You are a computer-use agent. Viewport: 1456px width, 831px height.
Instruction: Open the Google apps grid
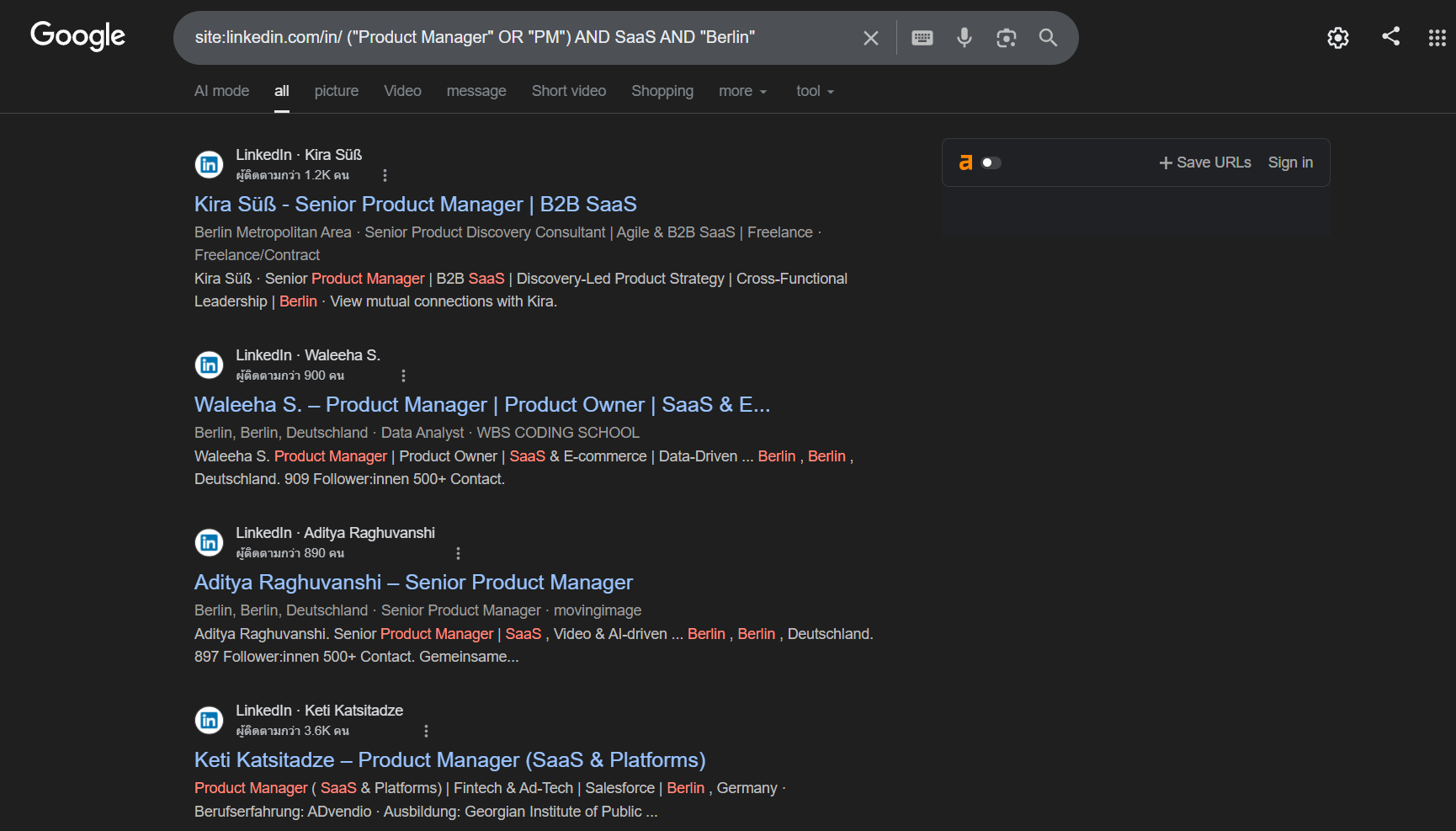pyautogui.click(x=1437, y=38)
